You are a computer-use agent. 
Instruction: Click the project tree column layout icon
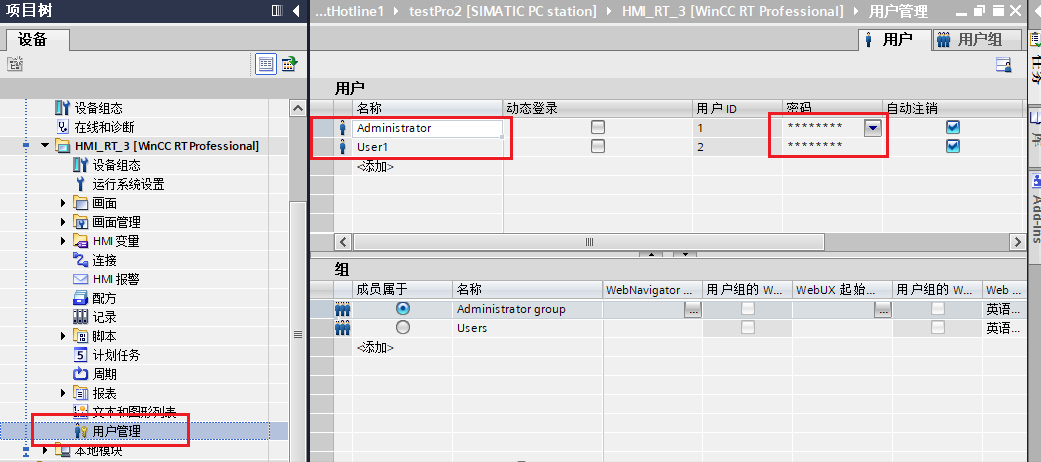[x=278, y=11]
